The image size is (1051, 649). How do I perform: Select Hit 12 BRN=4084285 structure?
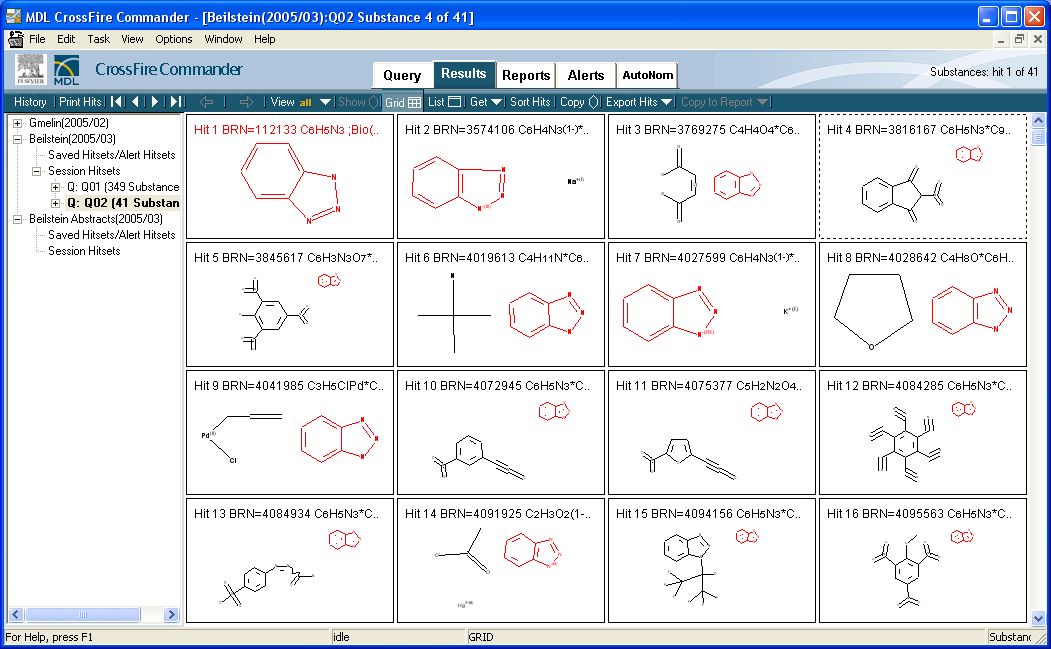923,432
